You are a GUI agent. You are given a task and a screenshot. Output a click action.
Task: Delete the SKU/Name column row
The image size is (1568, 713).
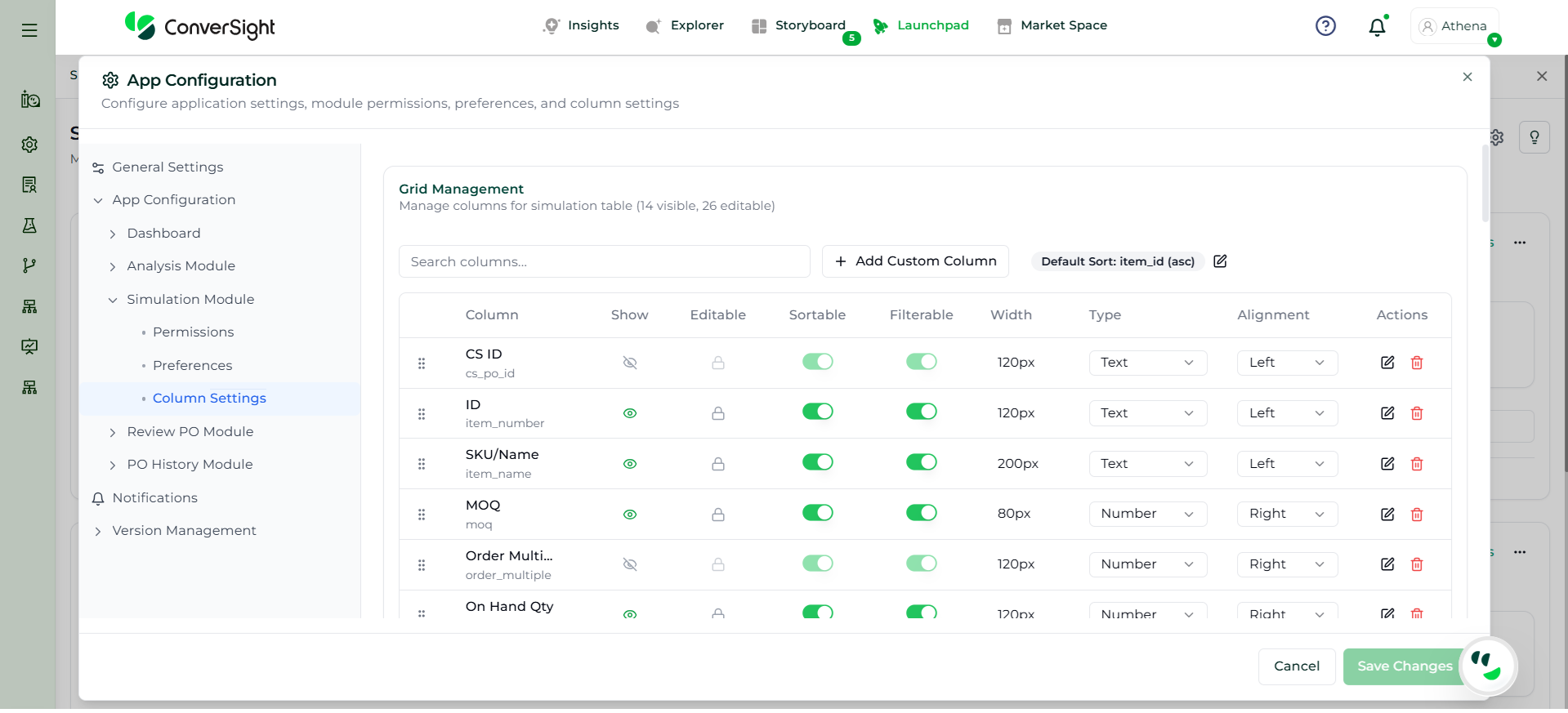click(x=1417, y=464)
